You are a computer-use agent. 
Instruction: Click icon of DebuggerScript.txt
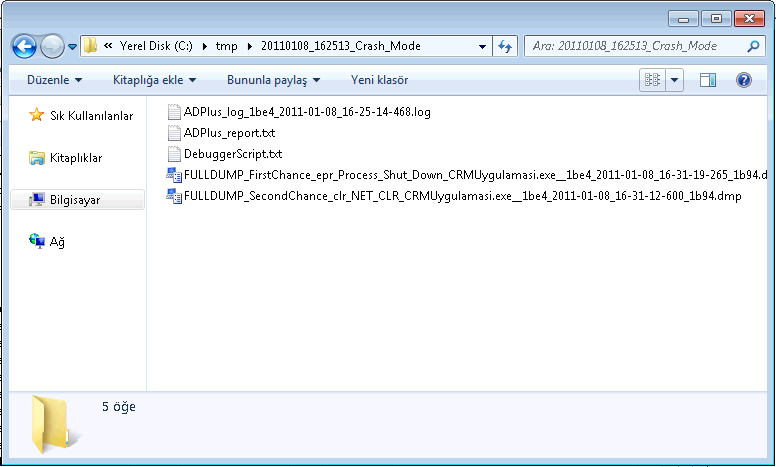tap(174, 154)
